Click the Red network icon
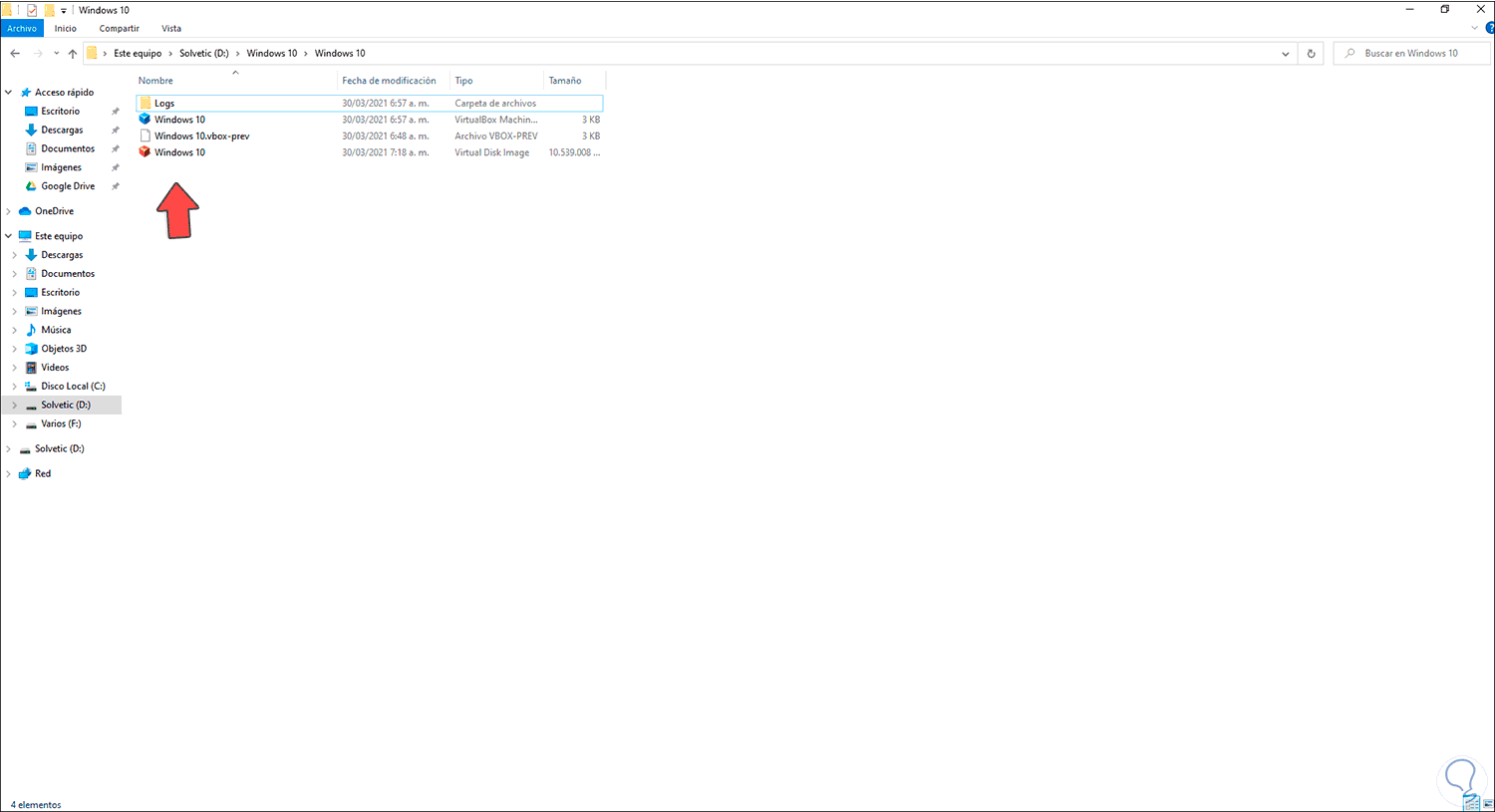1495x812 pixels. (x=26, y=474)
